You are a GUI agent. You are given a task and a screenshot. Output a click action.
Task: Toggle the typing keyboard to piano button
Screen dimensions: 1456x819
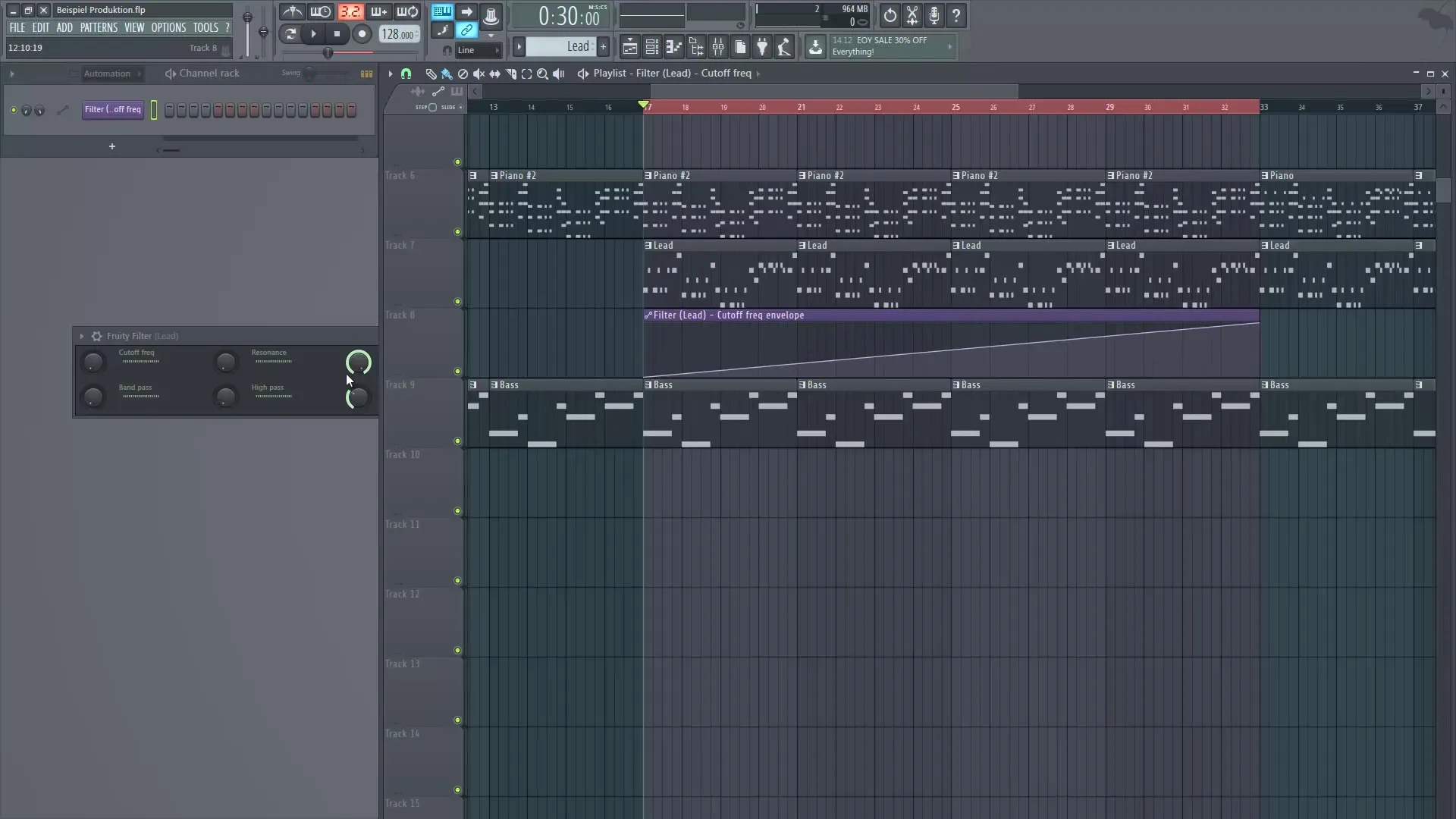coord(442,11)
